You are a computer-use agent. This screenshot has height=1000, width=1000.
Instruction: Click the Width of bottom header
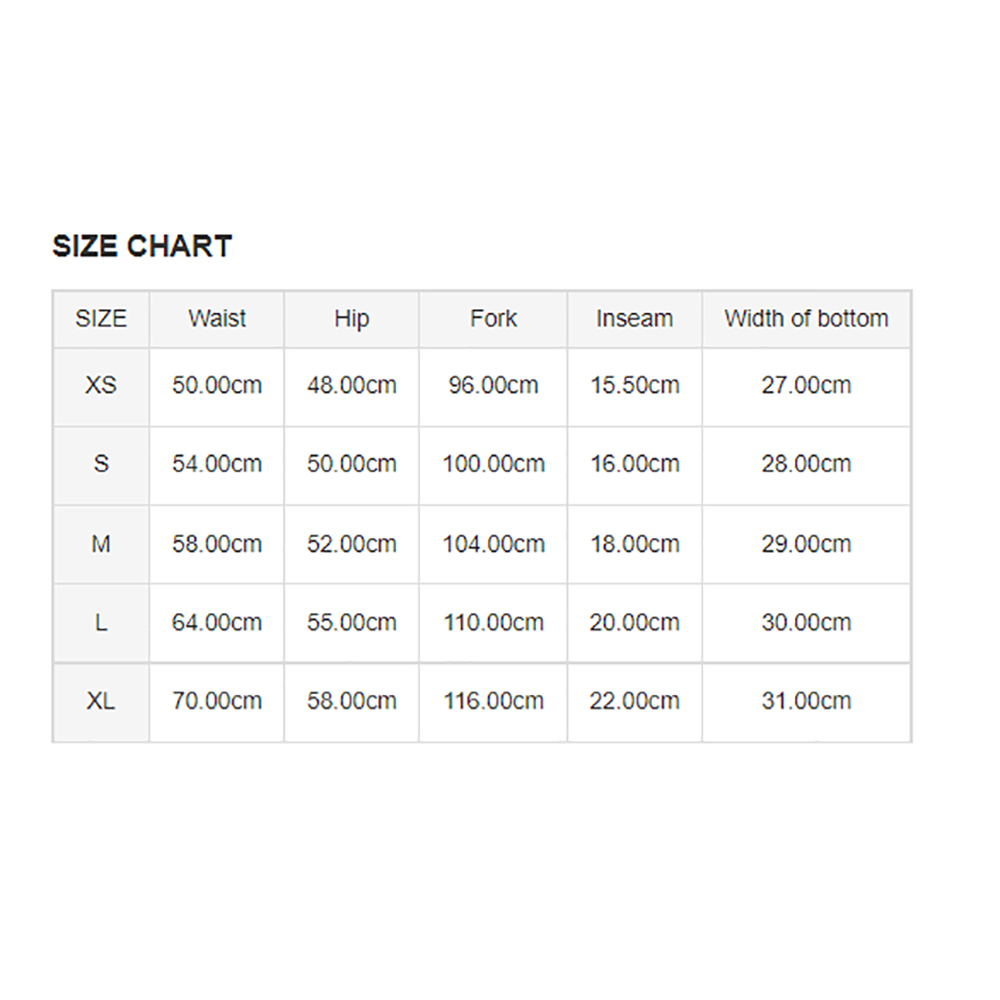pos(806,319)
